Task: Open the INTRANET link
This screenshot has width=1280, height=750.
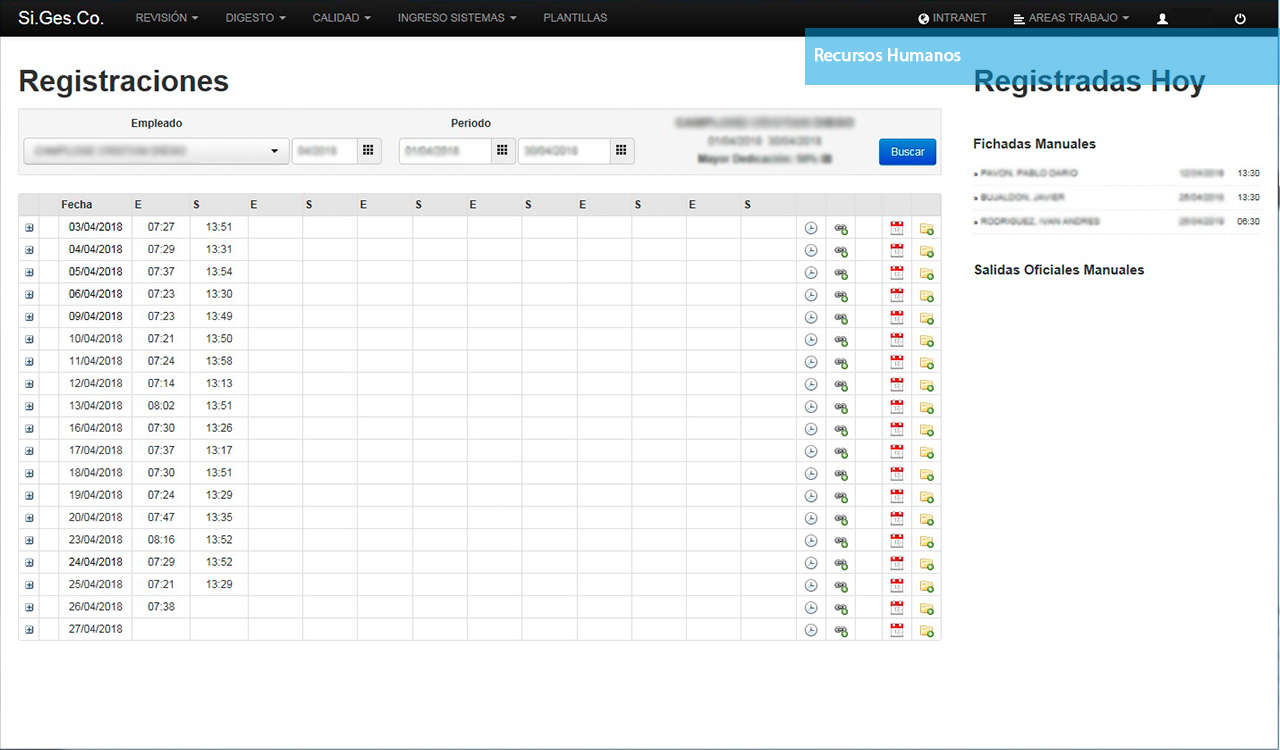Action: pos(951,18)
